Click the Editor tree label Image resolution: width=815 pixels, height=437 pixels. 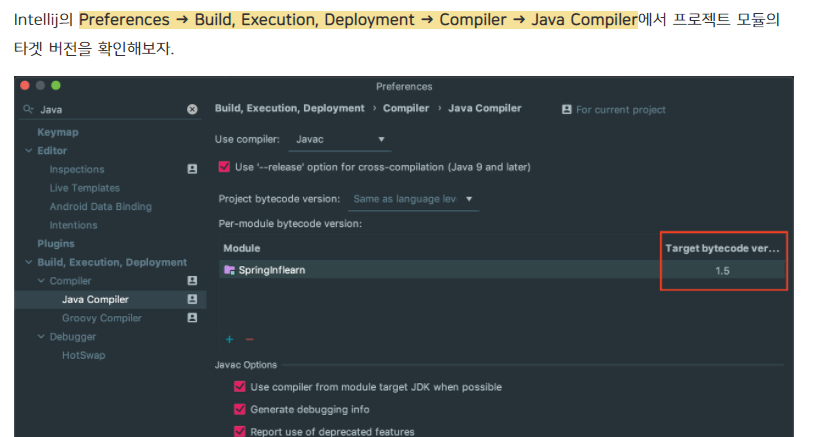52,151
